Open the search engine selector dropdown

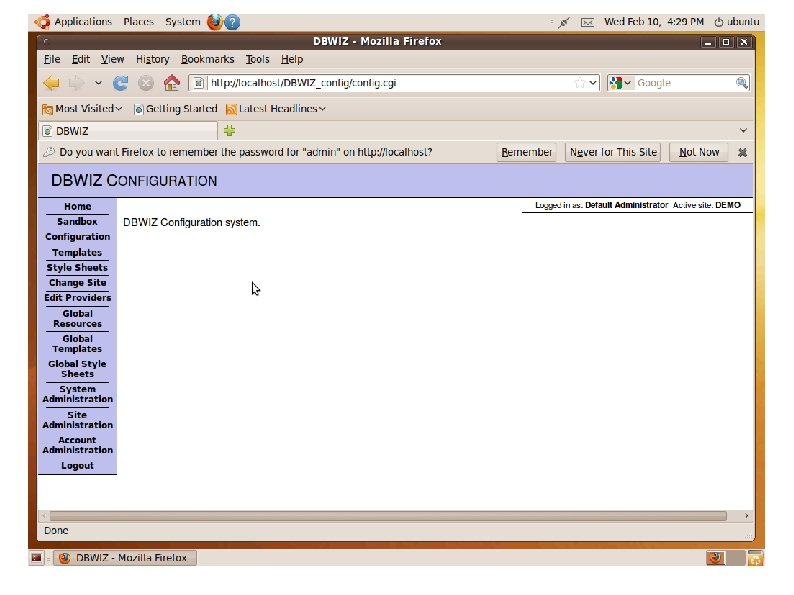tap(620, 83)
